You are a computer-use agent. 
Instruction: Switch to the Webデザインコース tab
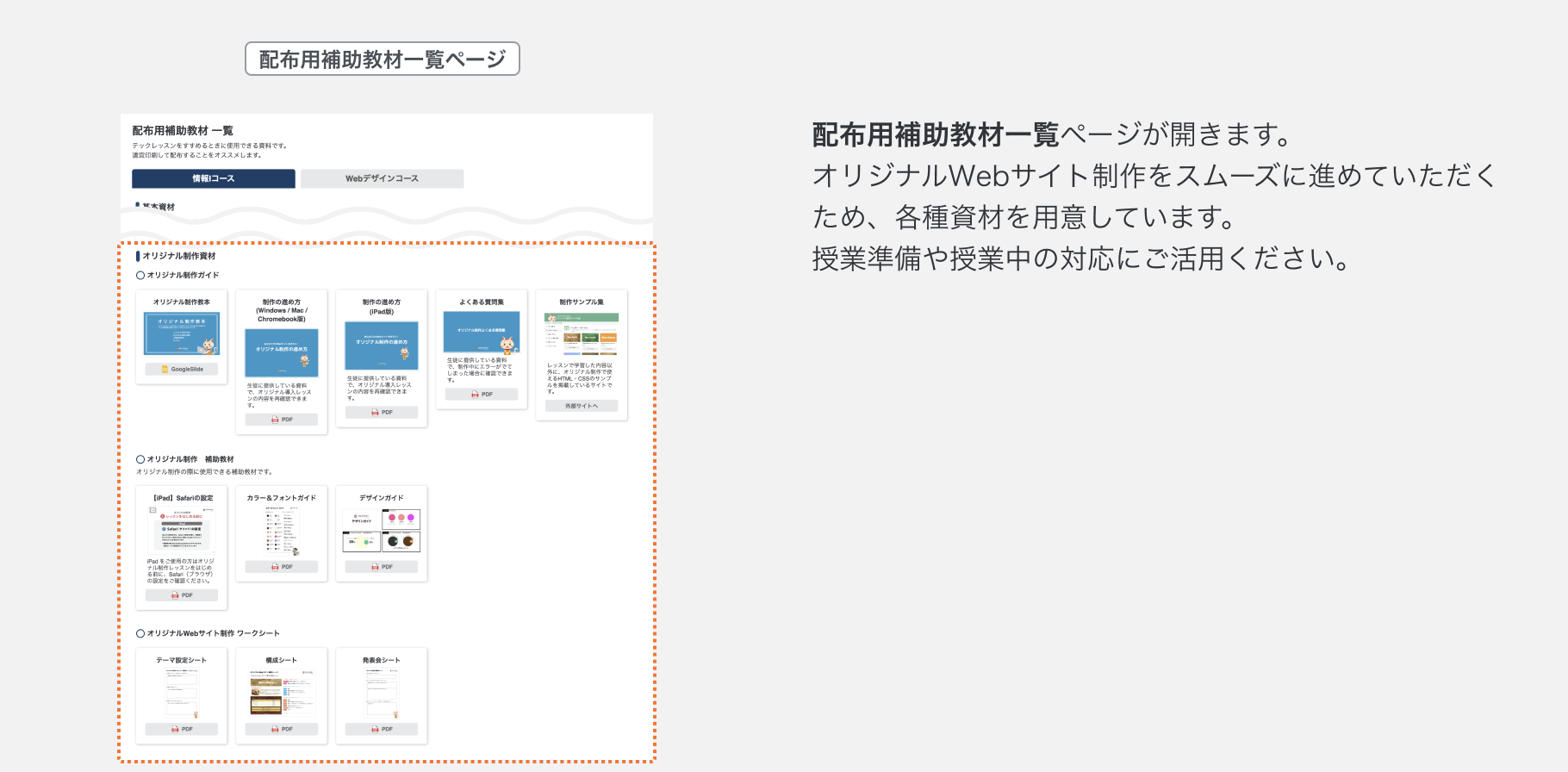pyautogui.click(x=382, y=178)
